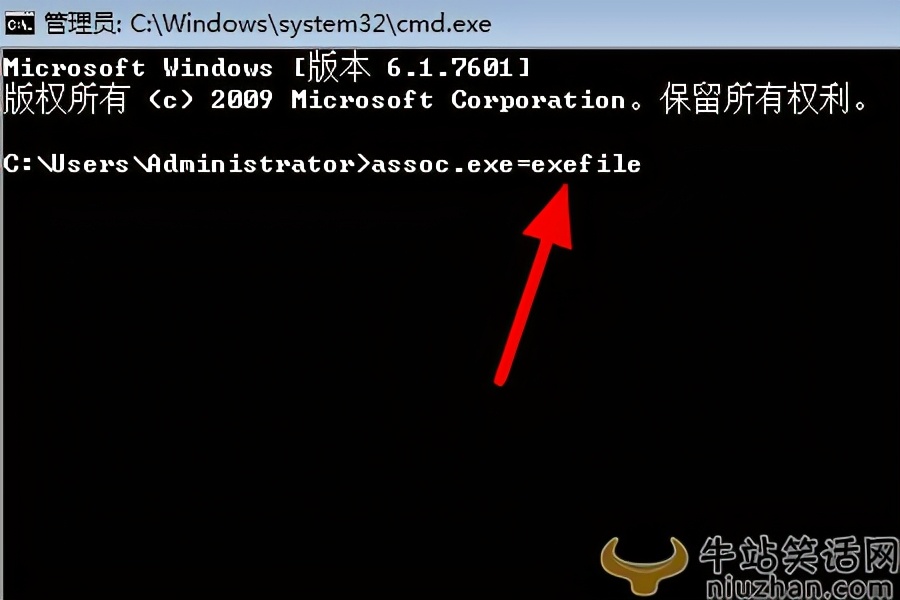Click the 保留所有权利 text

(755, 99)
